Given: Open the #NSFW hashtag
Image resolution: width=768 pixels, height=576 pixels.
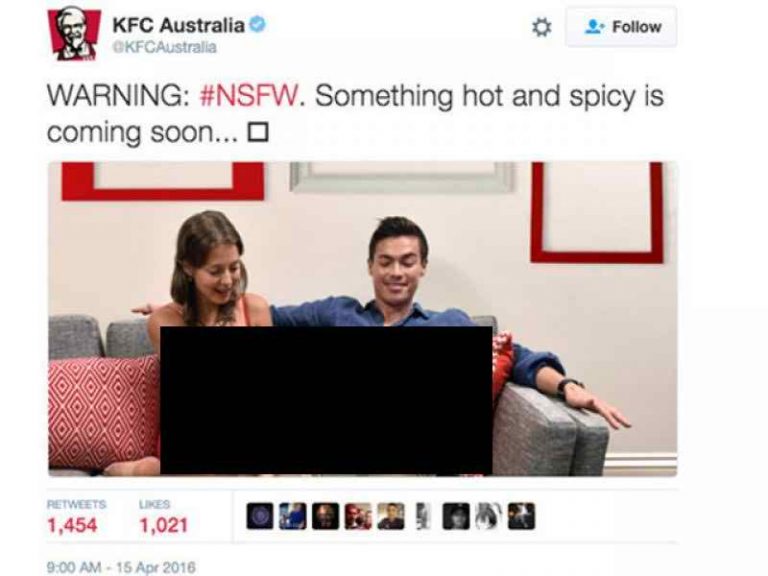Looking at the screenshot, I should click(x=249, y=96).
